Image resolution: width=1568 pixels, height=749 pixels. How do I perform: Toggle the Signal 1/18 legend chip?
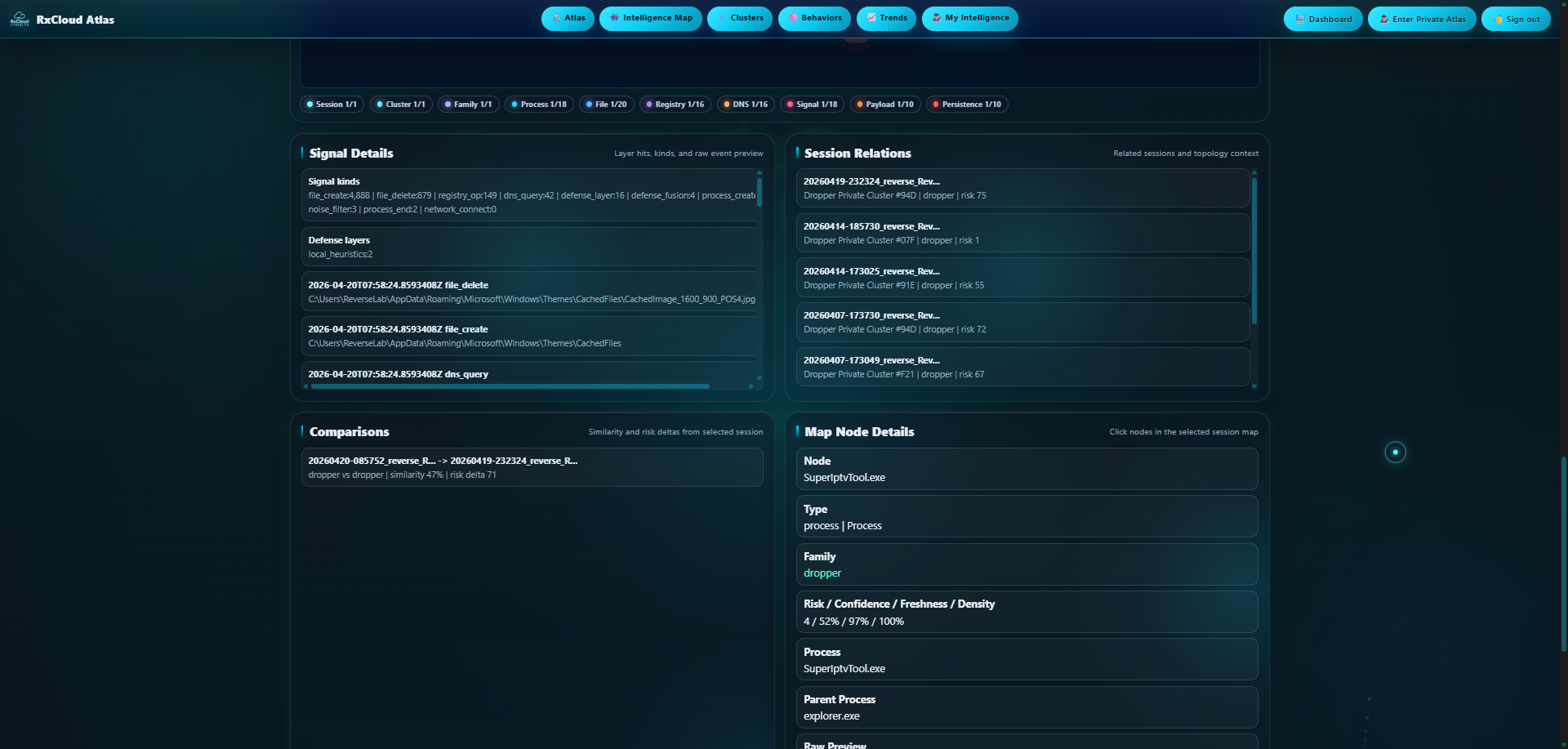(812, 105)
